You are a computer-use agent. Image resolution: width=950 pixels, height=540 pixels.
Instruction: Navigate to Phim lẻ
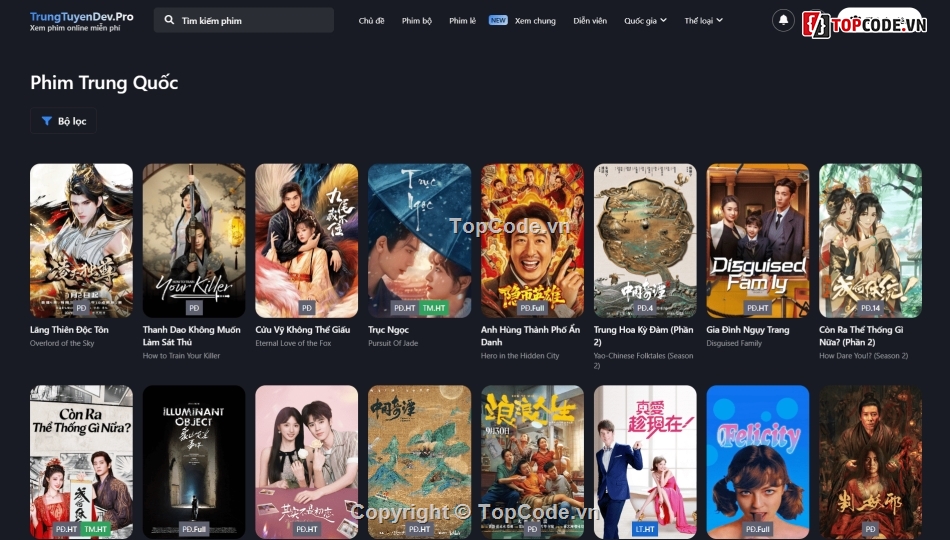click(462, 20)
